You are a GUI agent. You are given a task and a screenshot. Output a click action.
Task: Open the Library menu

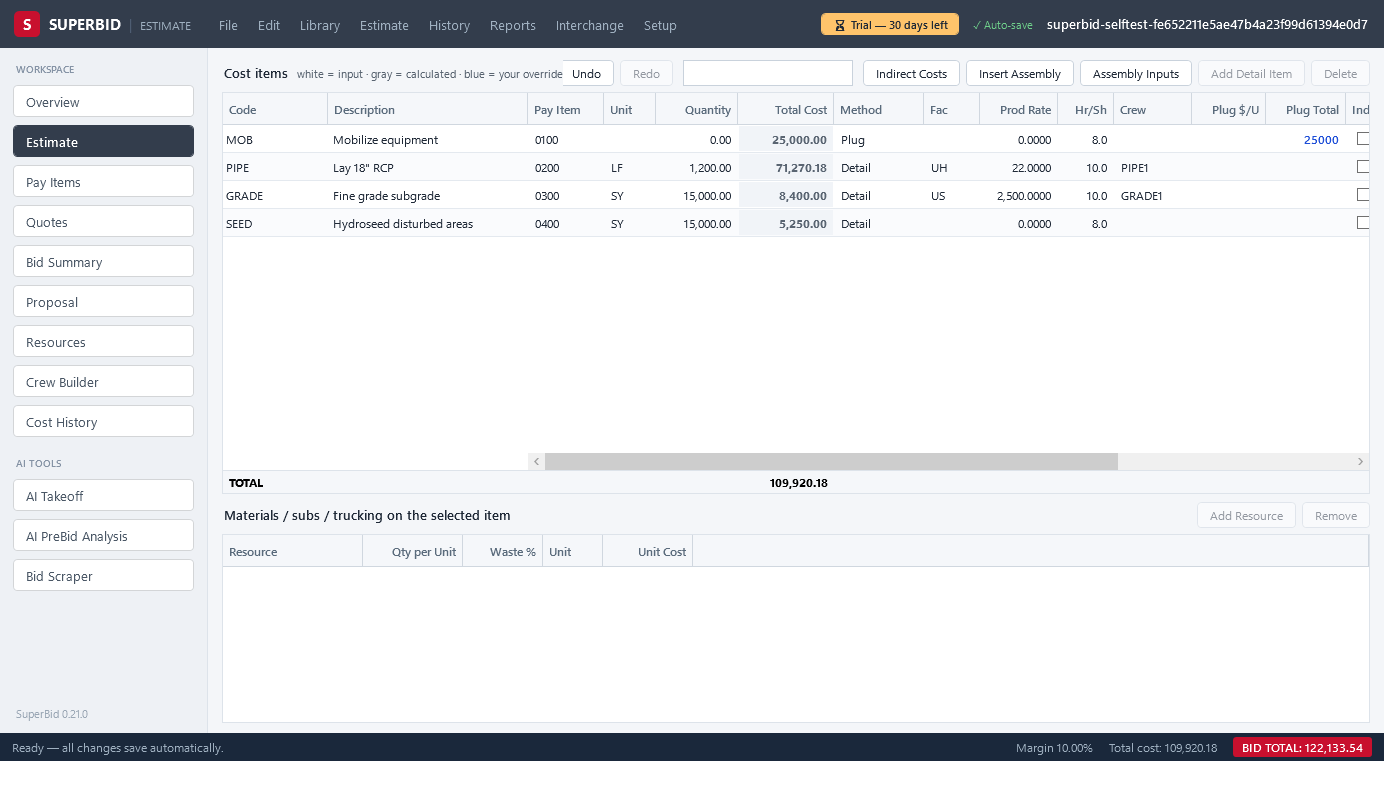pos(320,25)
